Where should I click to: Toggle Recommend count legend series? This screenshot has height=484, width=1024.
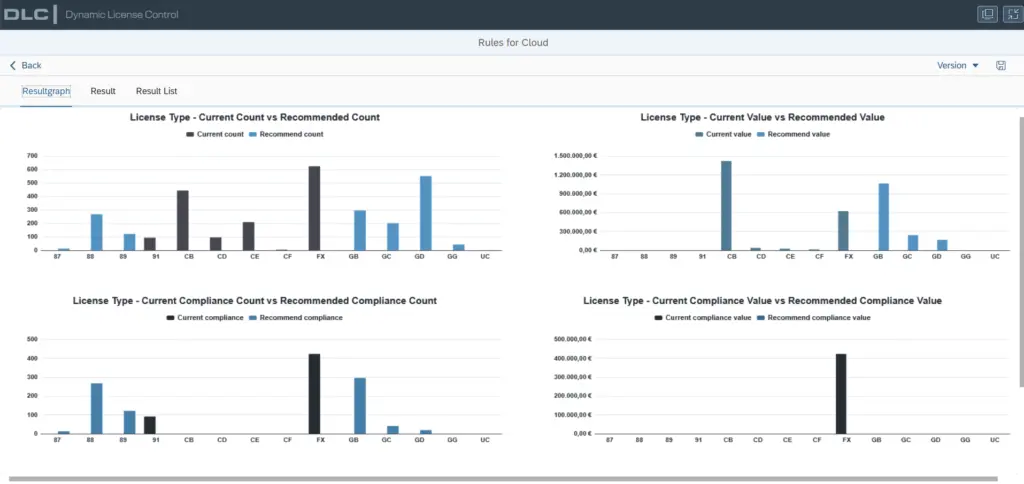(x=286, y=134)
